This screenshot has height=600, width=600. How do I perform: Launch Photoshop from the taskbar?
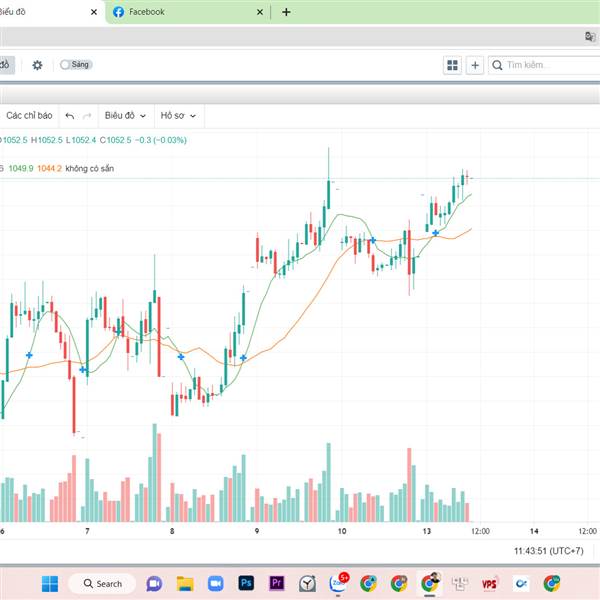click(x=246, y=583)
